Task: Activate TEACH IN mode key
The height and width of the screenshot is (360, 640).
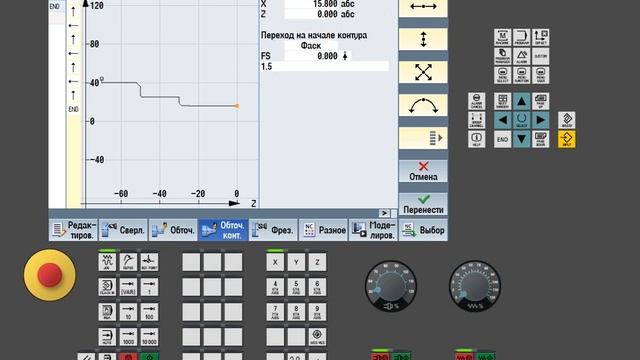Action: tap(107, 287)
